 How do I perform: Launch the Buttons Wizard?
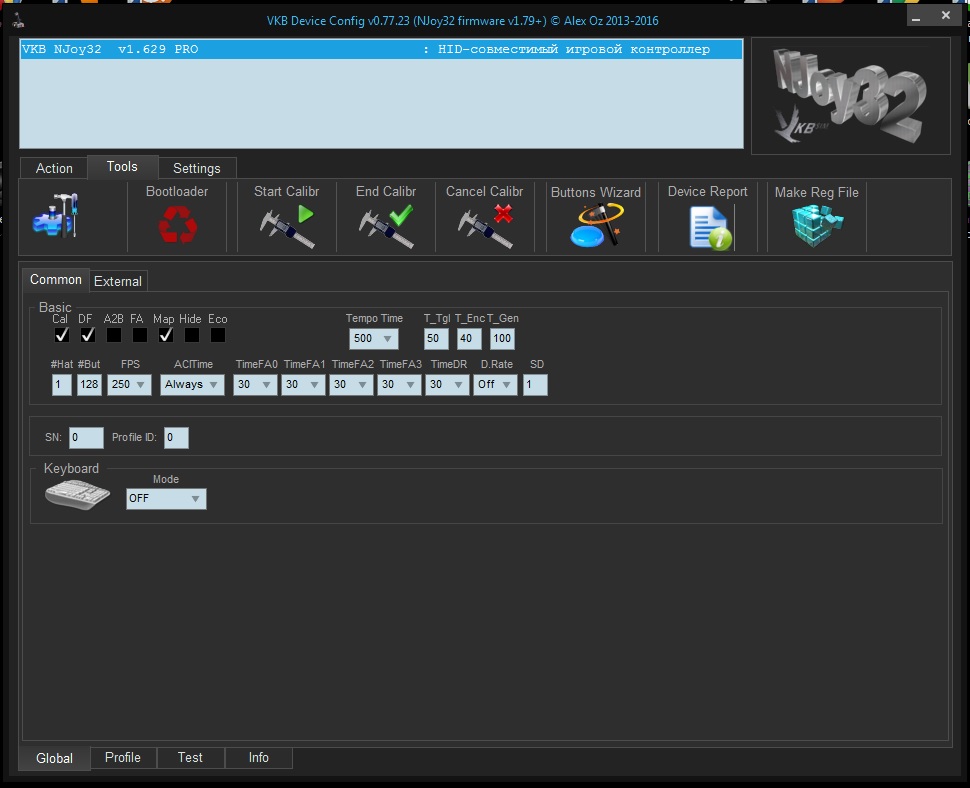pos(596,225)
